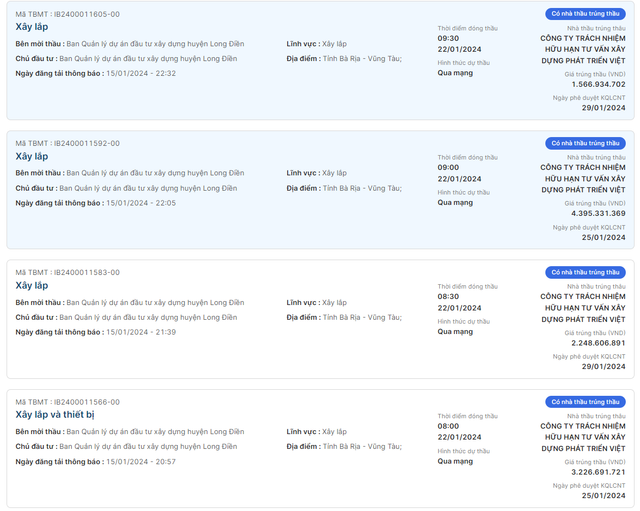640x511 pixels.
Task: Select the notice code IB2400011592-00
Action: click(x=86, y=143)
